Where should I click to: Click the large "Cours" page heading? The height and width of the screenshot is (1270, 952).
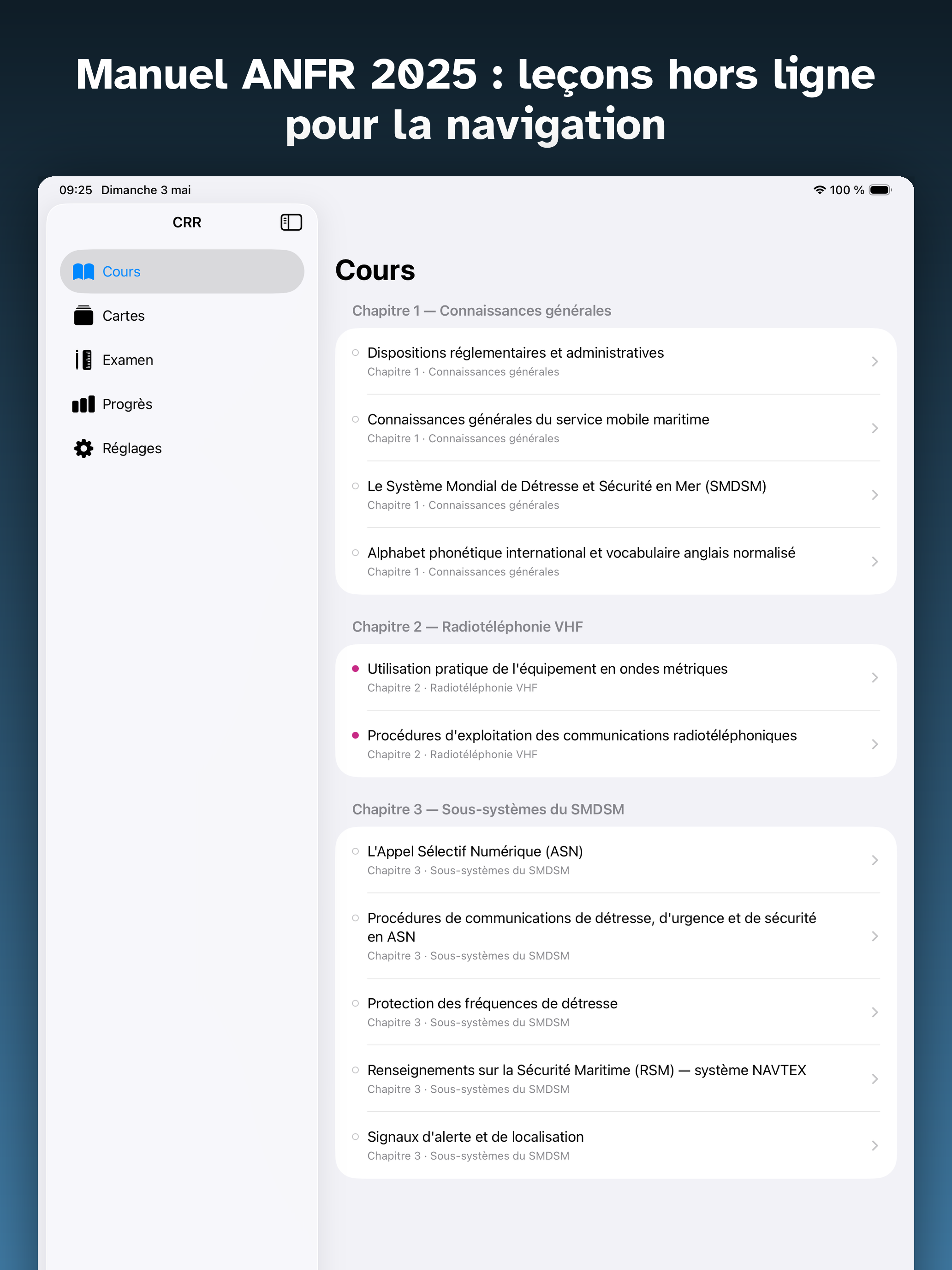point(375,270)
